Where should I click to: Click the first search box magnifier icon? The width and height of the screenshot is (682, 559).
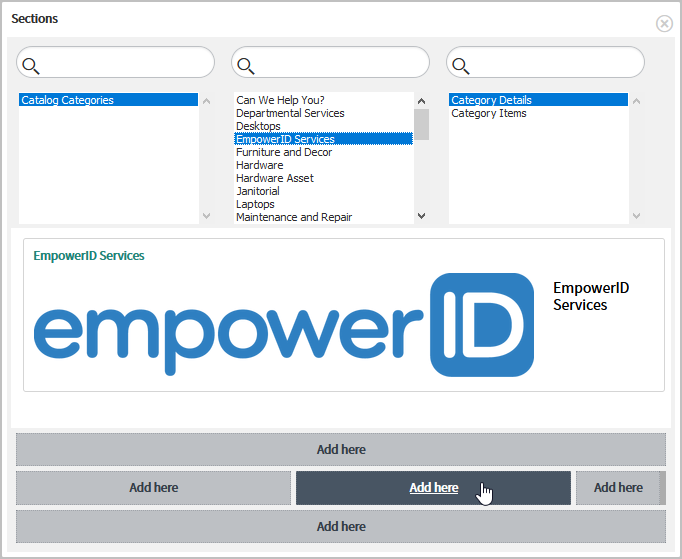pos(31,66)
